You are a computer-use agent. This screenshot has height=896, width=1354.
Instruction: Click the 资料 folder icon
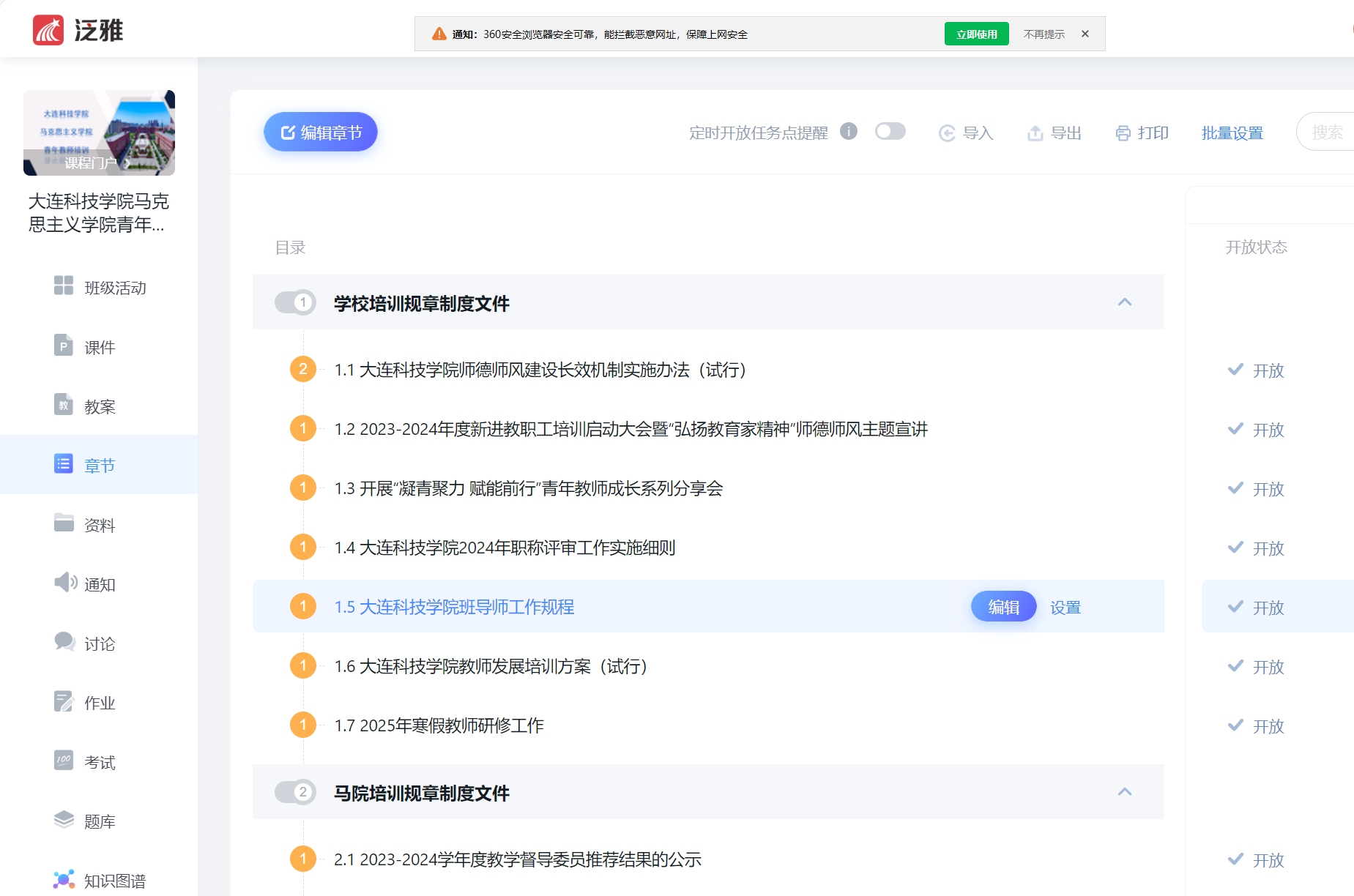pos(64,522)
